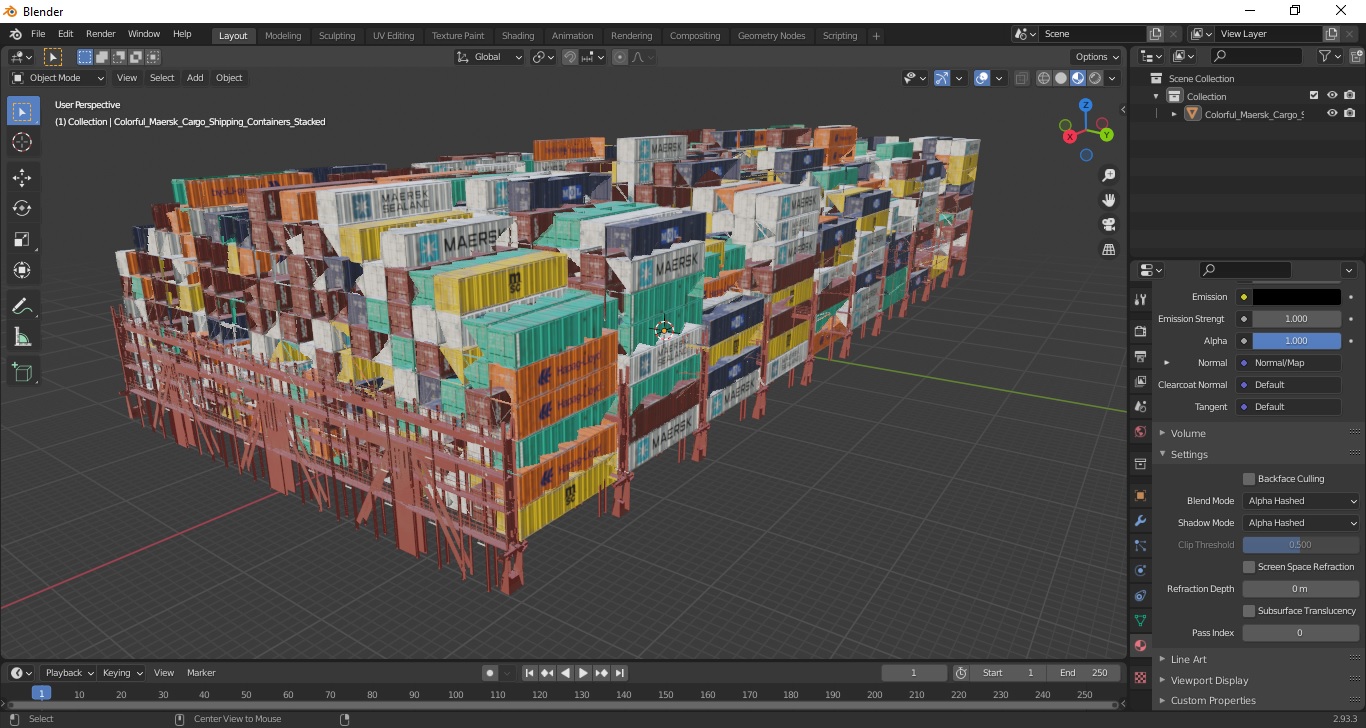Viewport: 1366px width, 728px height.
Task: Open the Modifier properties wrench tab
Action: pos(1140,521)
